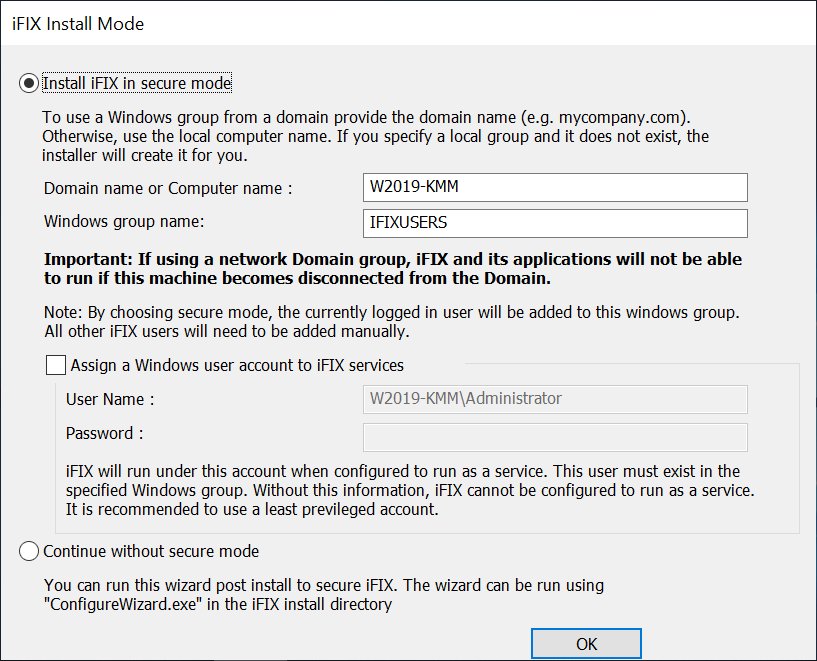The width and height of the screenshot is (817, 661).
Task: Click the Domain name or Computer name field
Action: point(555,188)
